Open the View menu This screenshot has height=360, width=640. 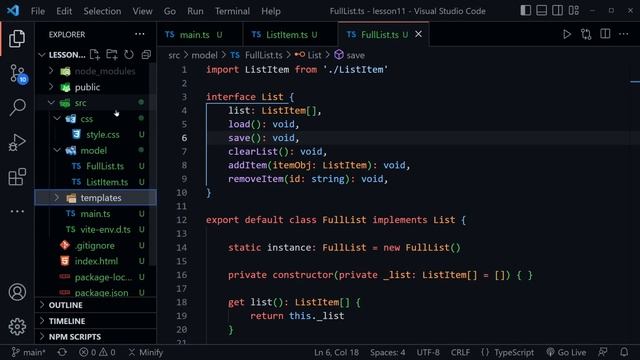tap(142, 11)
